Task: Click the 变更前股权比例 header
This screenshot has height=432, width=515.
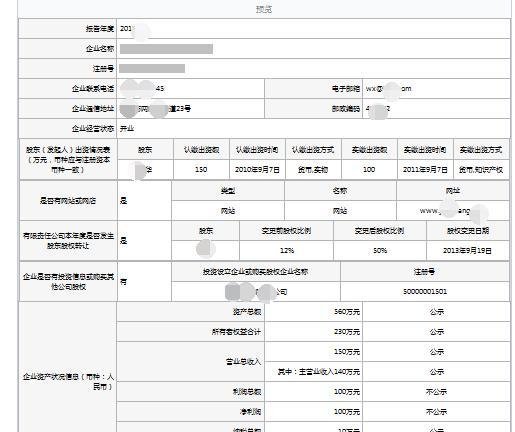Action: (x=286, y=231)
